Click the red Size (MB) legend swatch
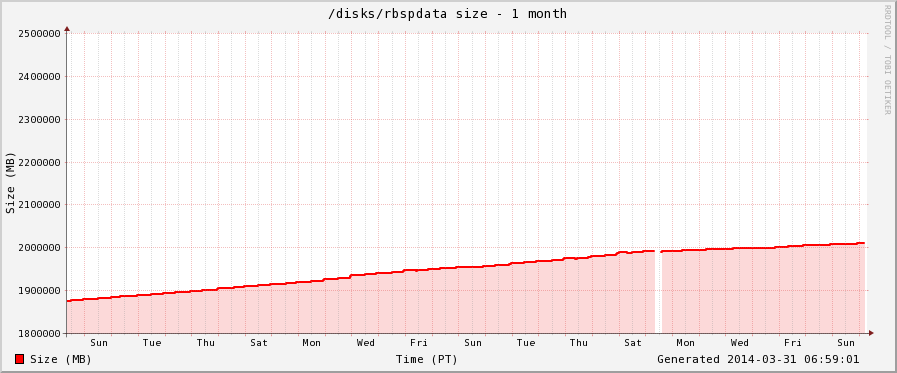 pyautogui.click(x=19, y=359)
